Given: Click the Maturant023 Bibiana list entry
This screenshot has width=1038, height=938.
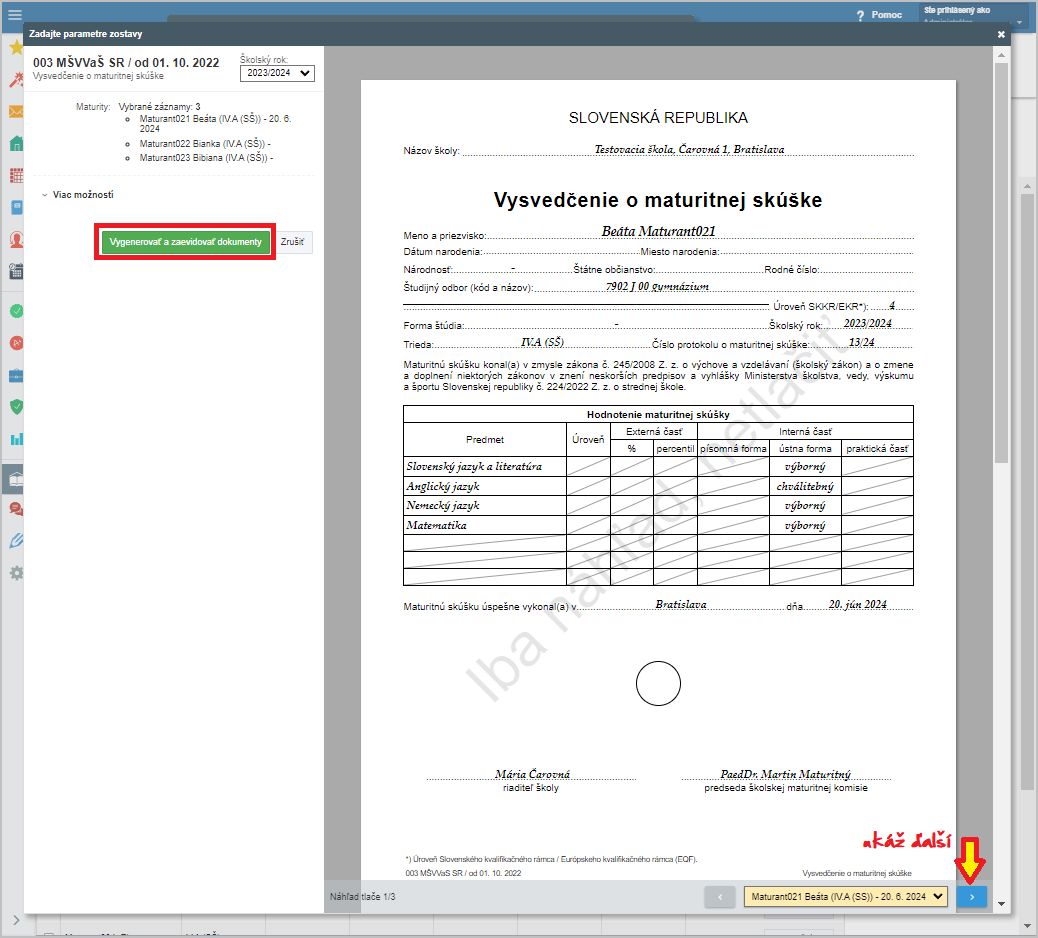Looking at the screenshot, I should click(207, 158).
